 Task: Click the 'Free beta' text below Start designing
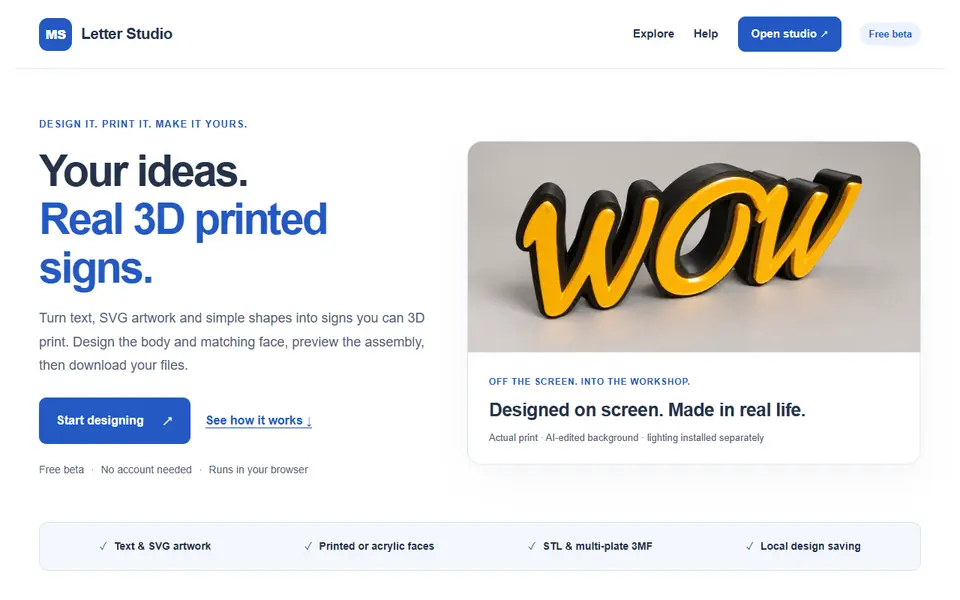point(61,470)
